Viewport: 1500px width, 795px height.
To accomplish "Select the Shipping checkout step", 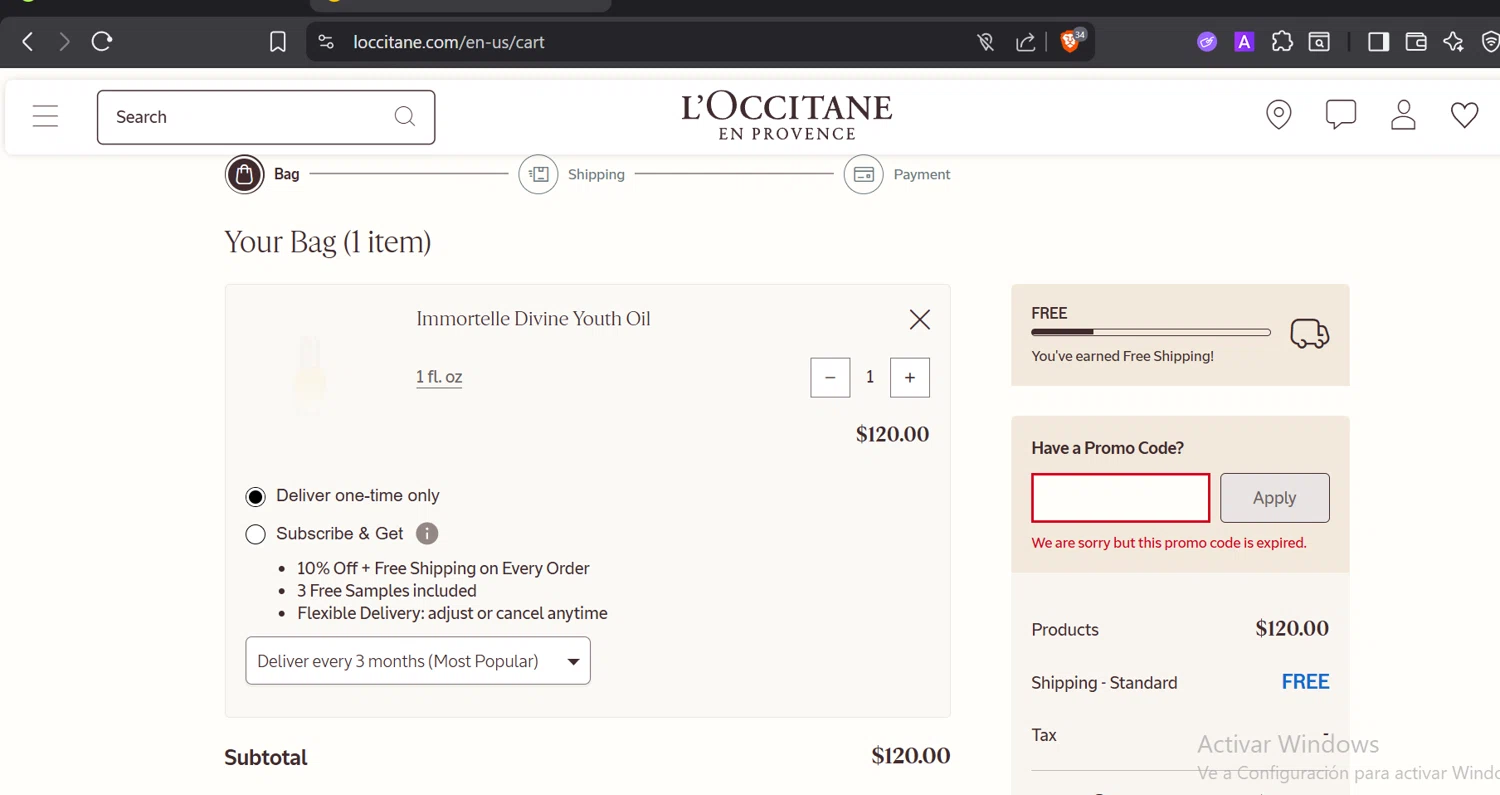I will pyautogui.click(x=572, y=174).
